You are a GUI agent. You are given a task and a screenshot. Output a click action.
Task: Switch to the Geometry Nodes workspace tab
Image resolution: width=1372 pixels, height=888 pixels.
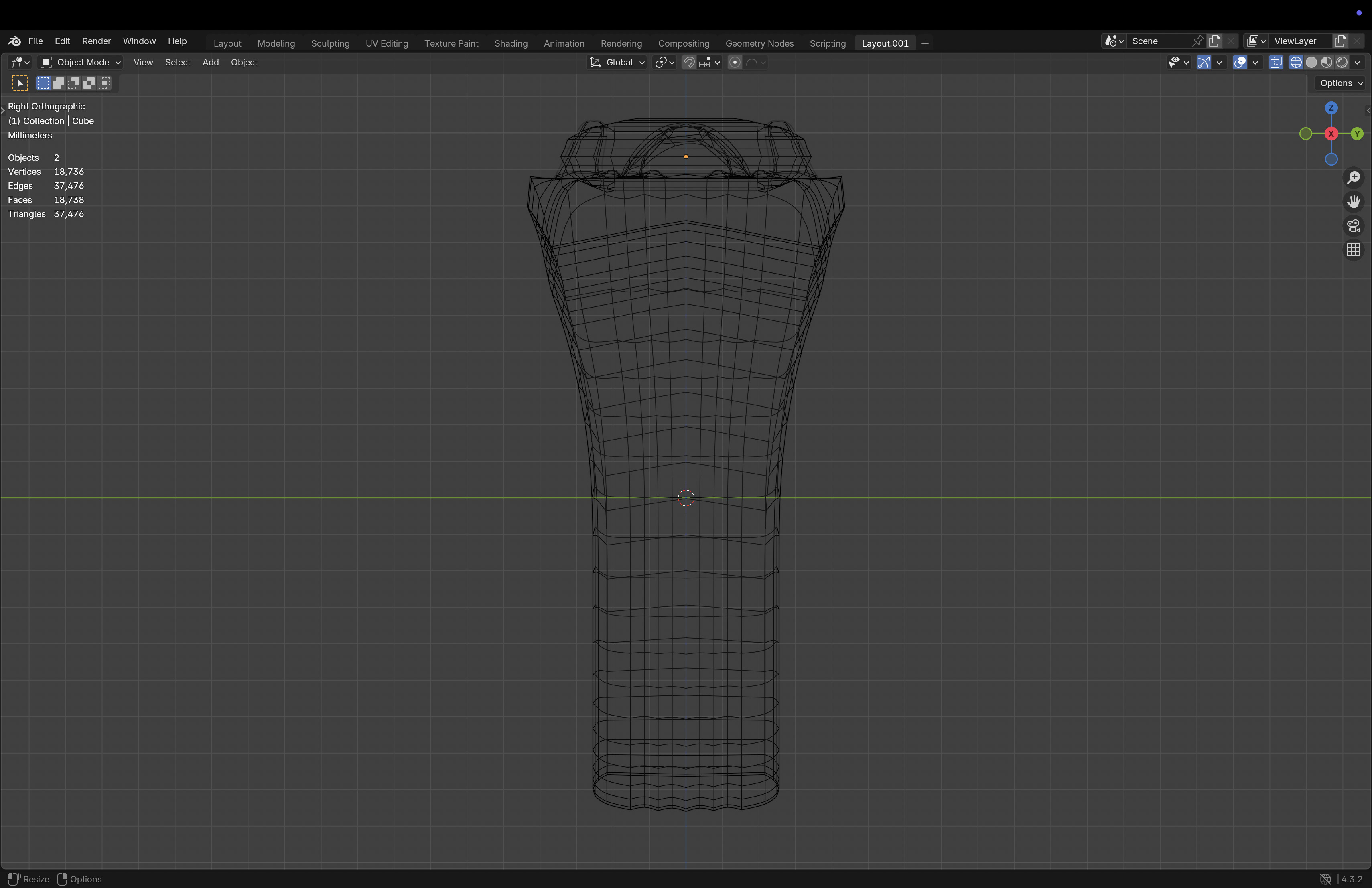tap(759, 43)
